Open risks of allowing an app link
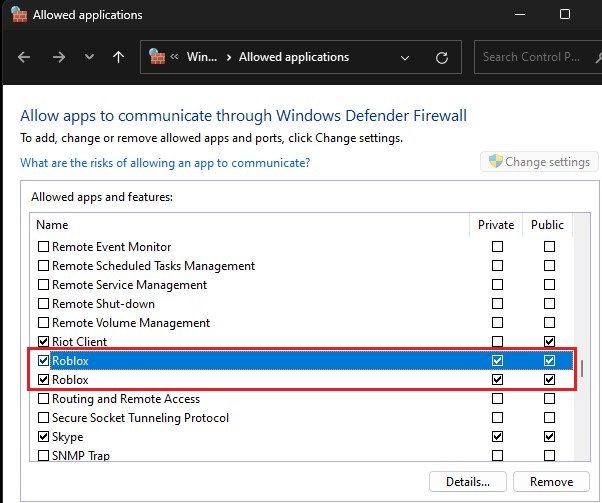The image size is (602, 503). [x=165, y=163]
